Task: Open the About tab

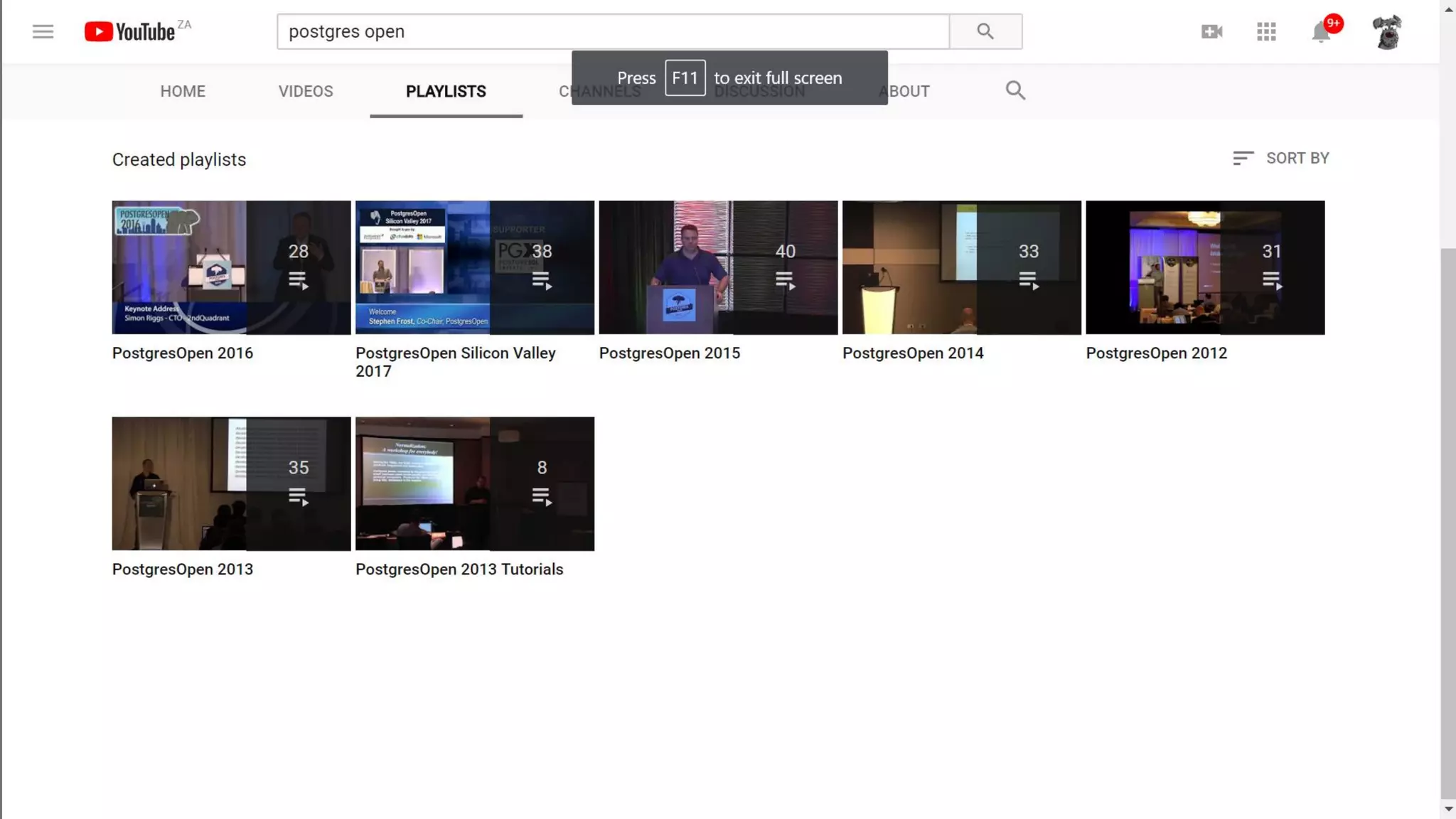Action: point(910,91)
